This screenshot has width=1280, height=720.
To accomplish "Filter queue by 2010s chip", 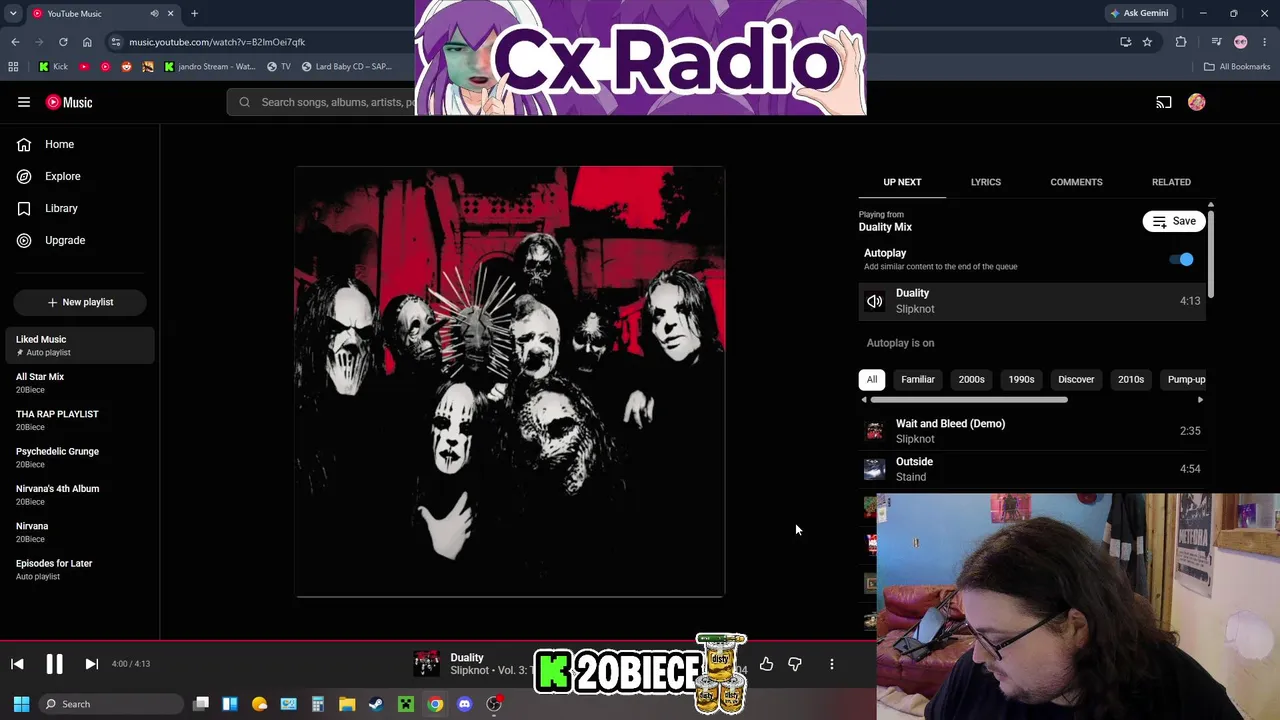I will 1131,380.
